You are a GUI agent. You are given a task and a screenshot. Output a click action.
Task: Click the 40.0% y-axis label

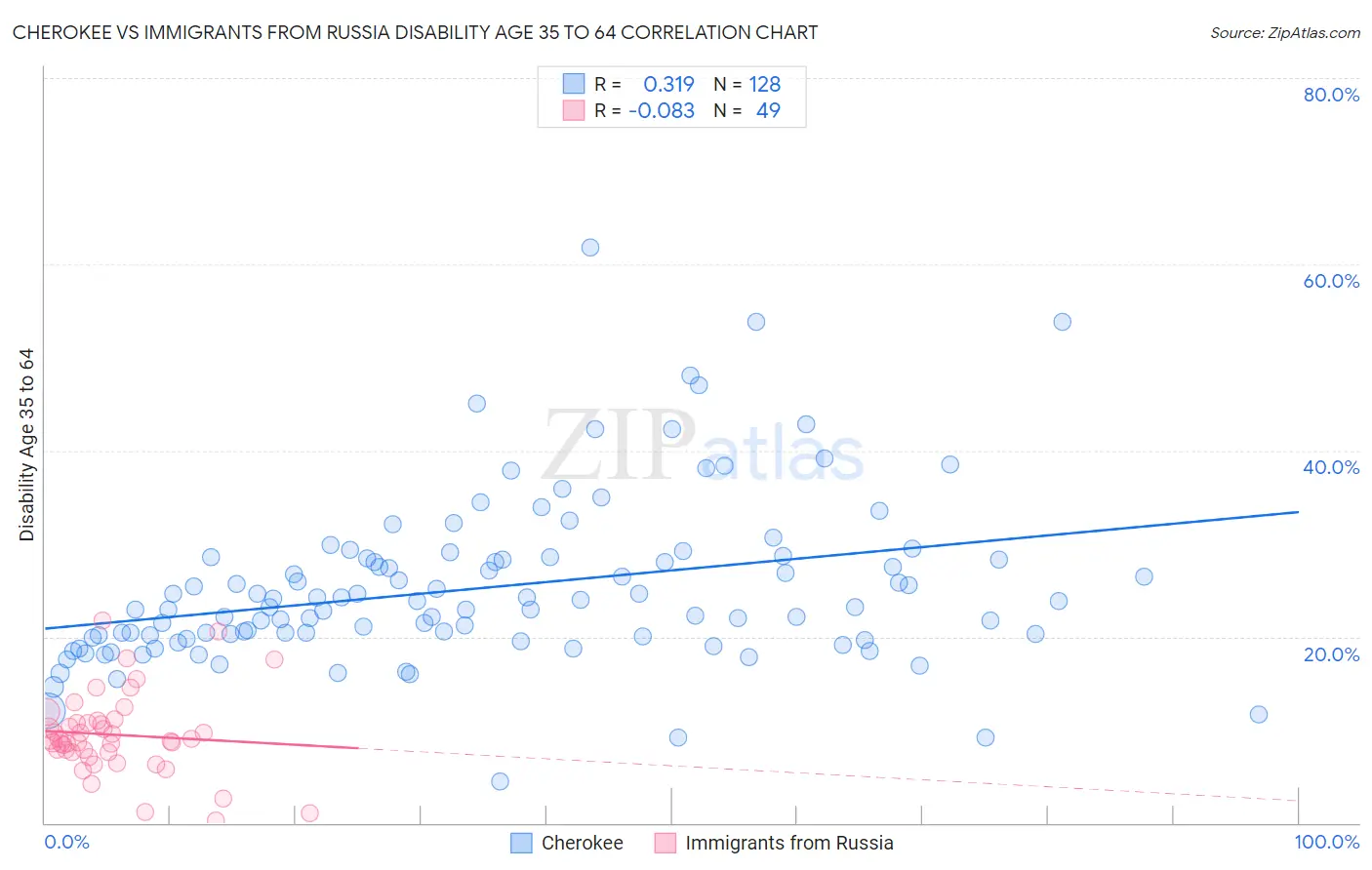(1331, 467)
